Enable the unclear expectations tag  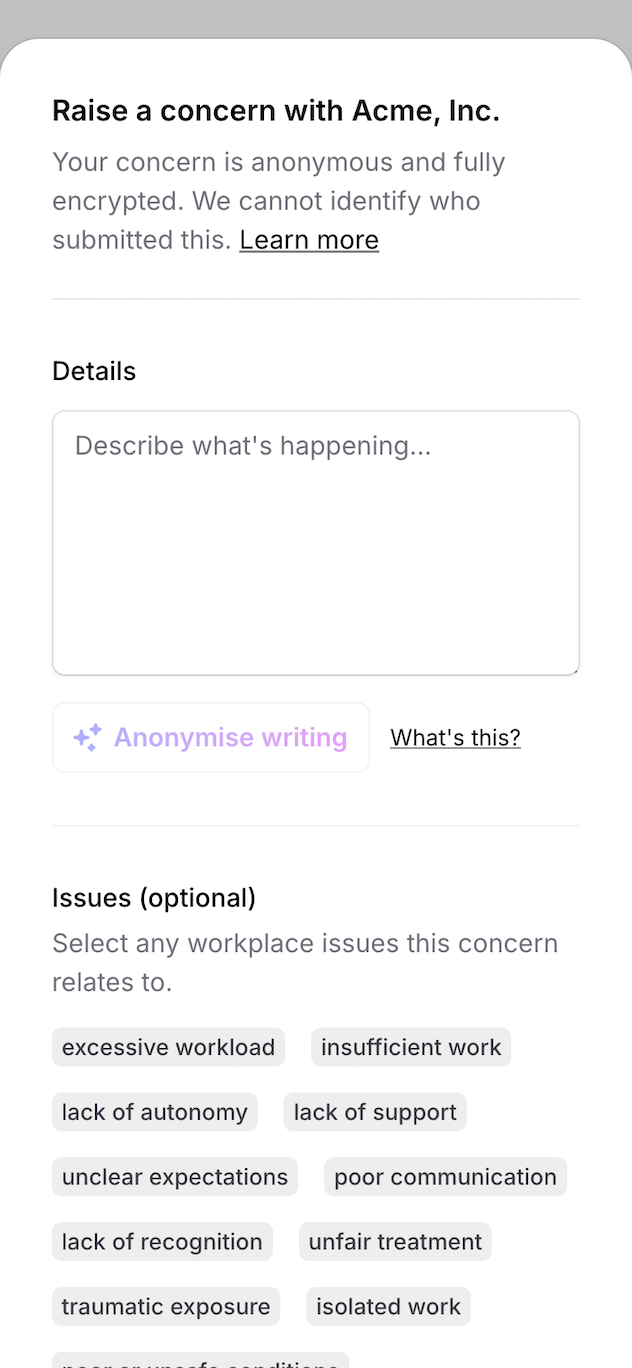click(x=175, y=1177)
